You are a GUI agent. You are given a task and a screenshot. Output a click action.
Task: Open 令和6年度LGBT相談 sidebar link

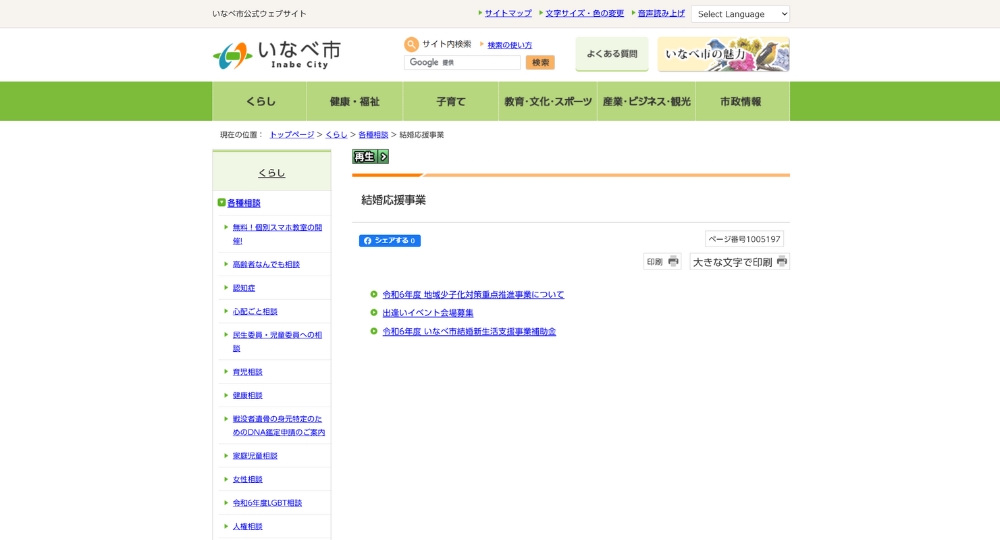point(267,502)
